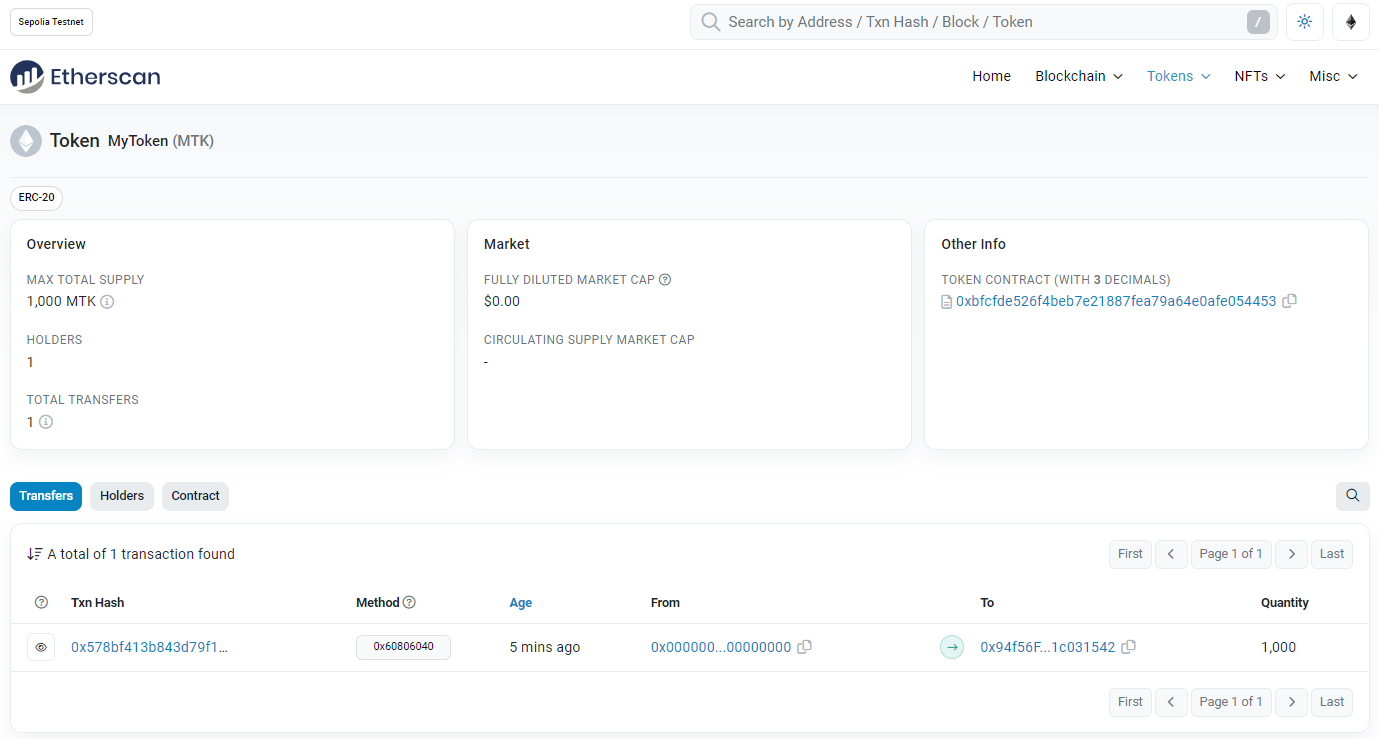Open the Ethereum network selector icon

[1351, 22]
